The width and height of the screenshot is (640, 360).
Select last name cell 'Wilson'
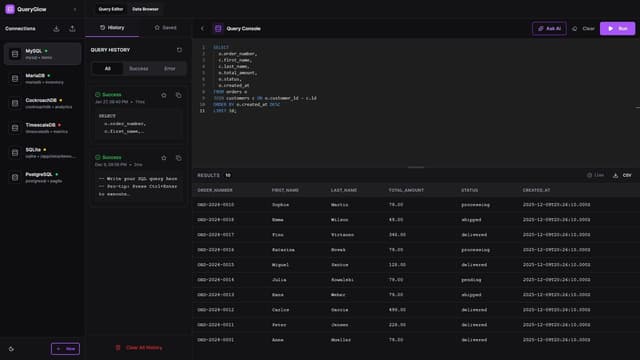coord(340,220)
